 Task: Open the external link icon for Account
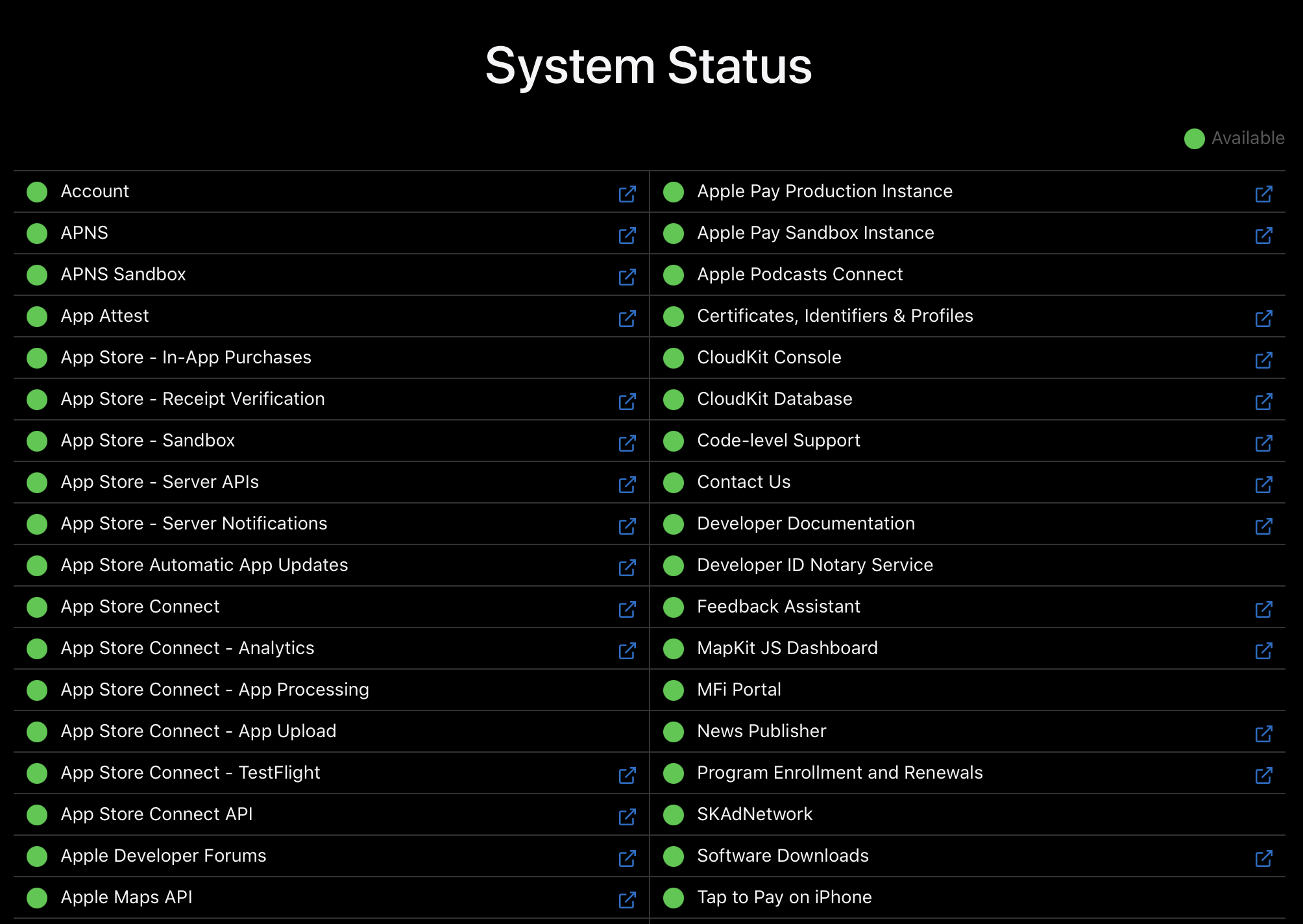pyautogui.click(x=627, y=193)
